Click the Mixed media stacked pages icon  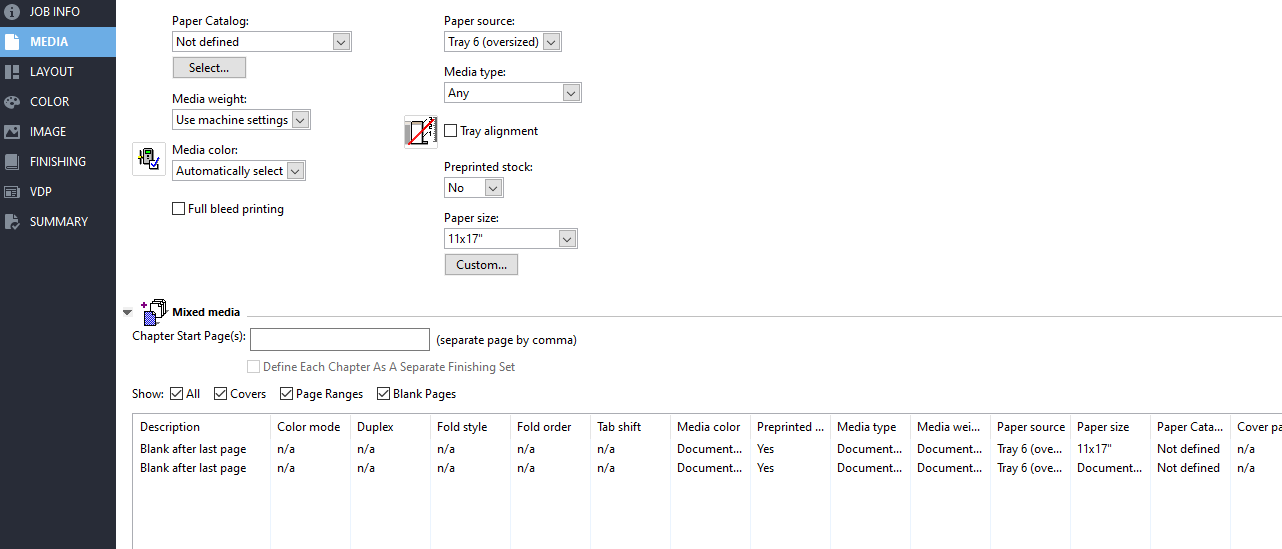[154, 312]
